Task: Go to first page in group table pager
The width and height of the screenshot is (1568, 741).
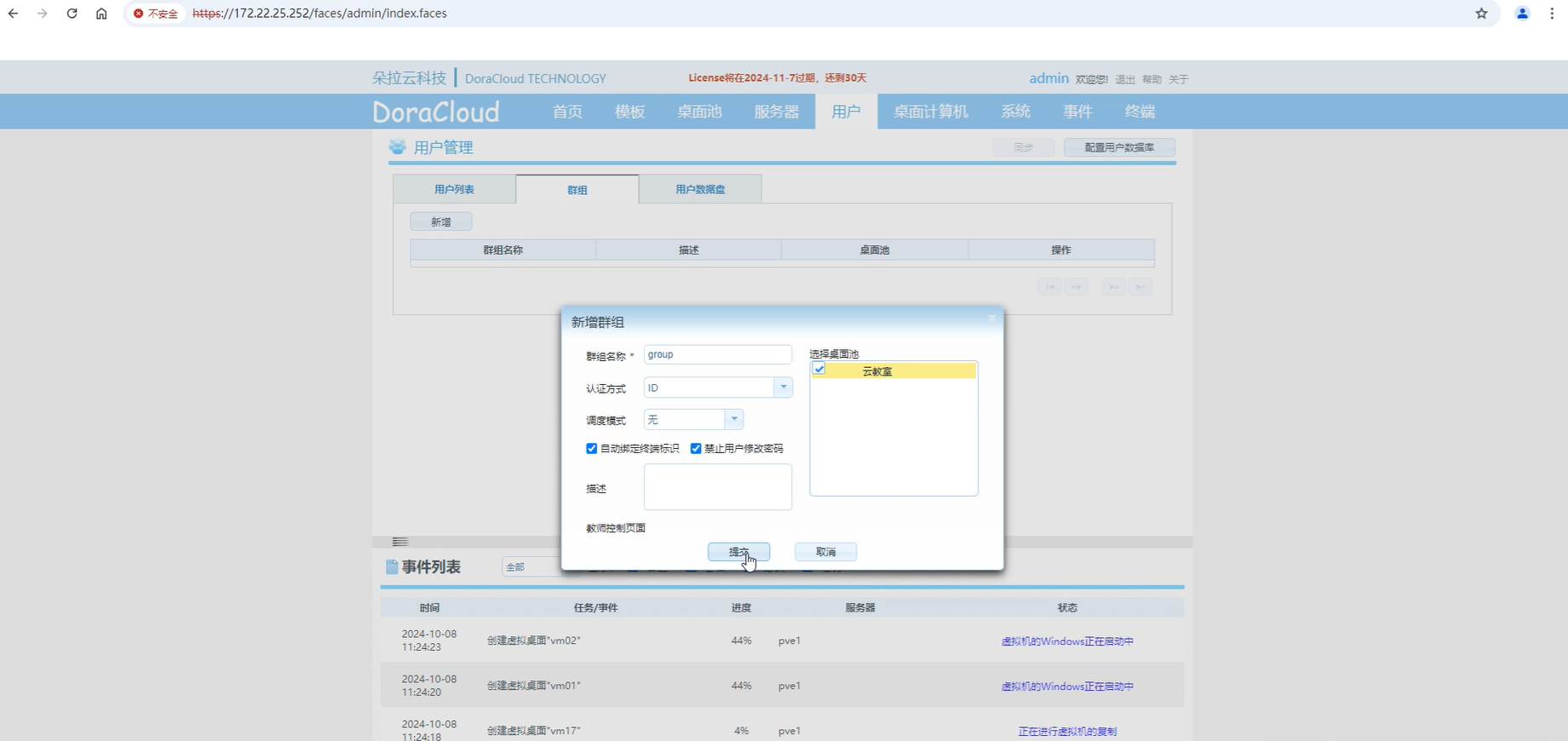Action: [1050, 286]
